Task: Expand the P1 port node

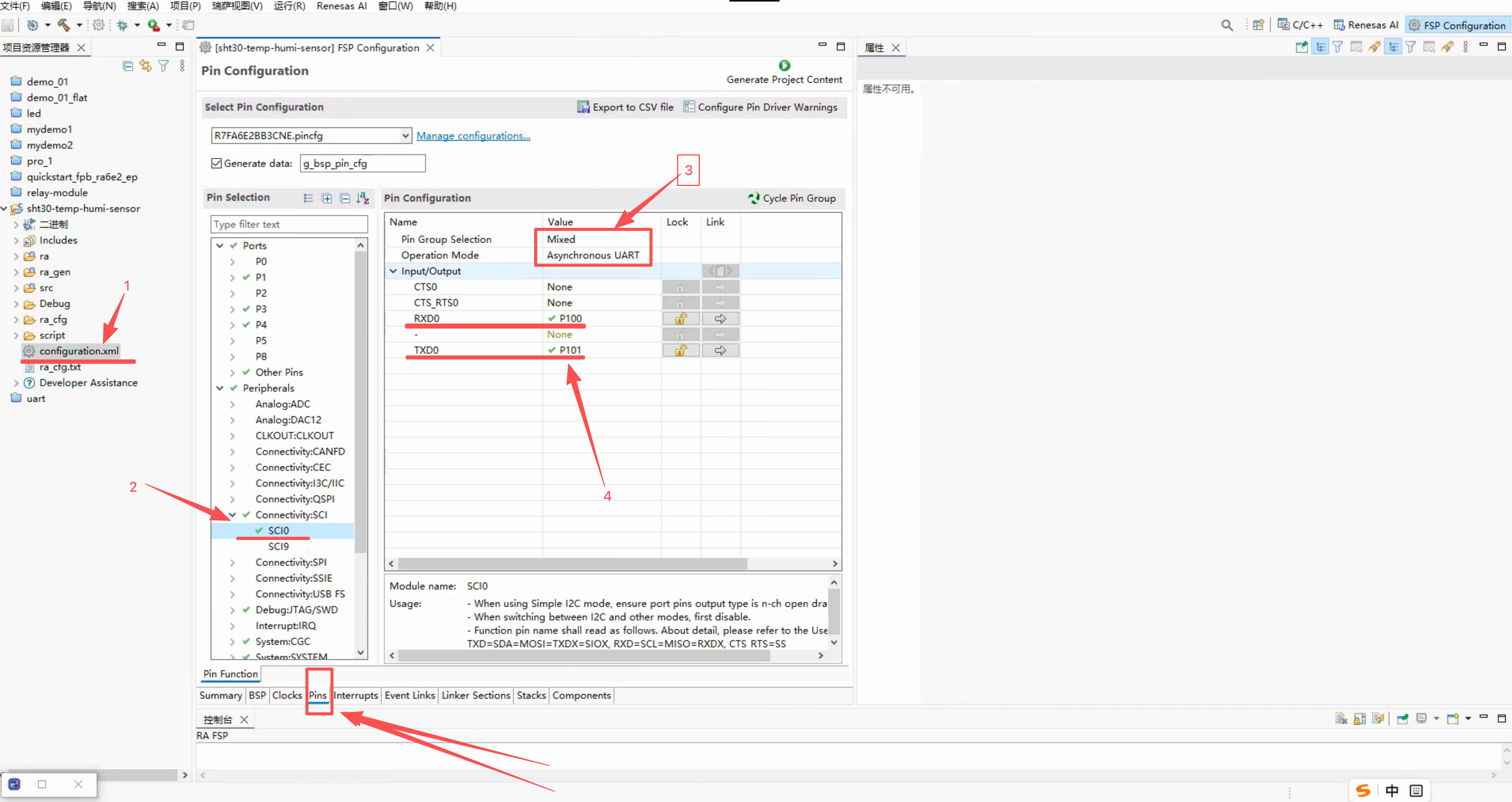Action: [x=232, y=278]
